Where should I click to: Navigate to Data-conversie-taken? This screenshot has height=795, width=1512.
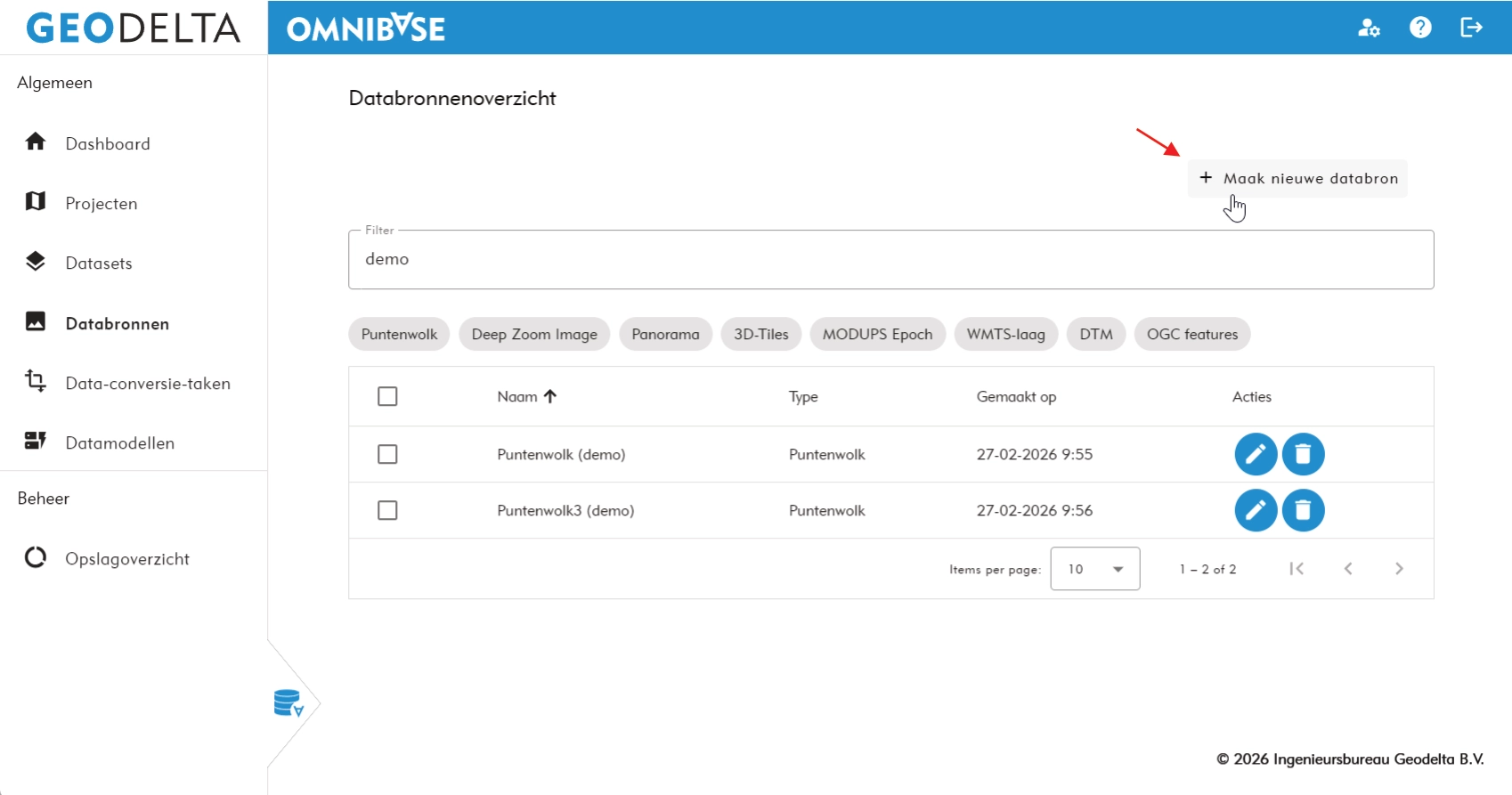coord(148,384)
